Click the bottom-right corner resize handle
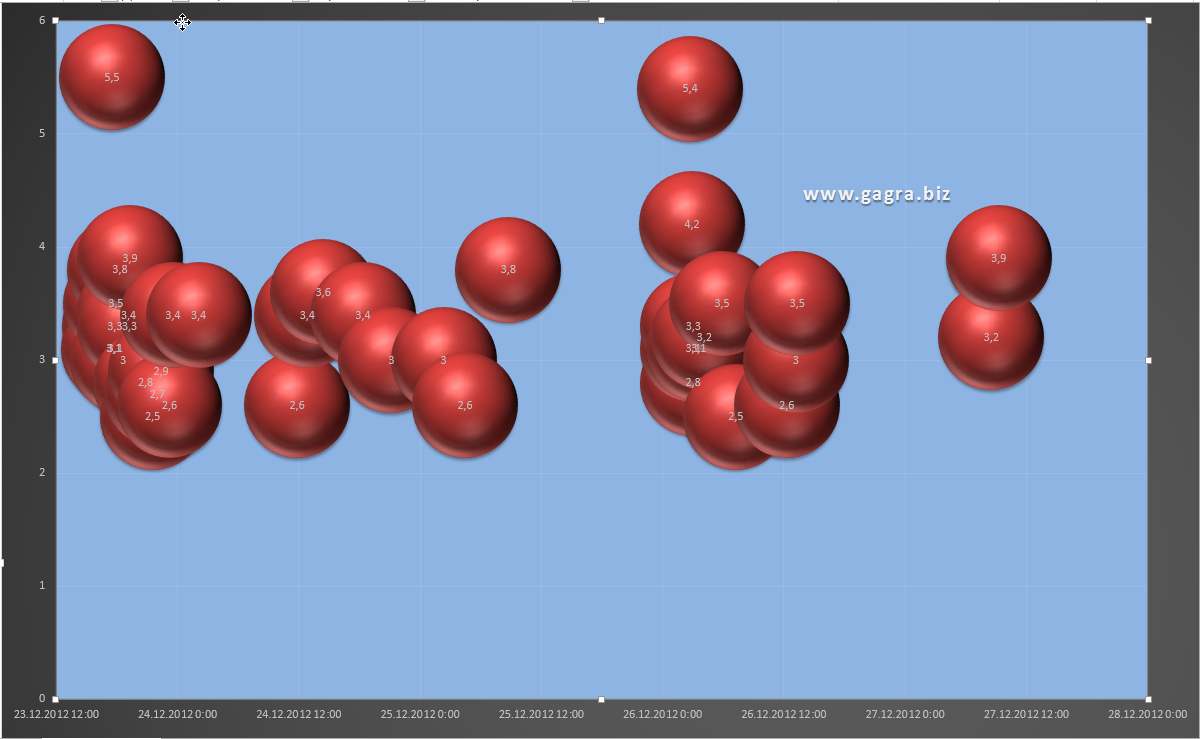This screenshot has width=1200, height=739. [1148, 699]
